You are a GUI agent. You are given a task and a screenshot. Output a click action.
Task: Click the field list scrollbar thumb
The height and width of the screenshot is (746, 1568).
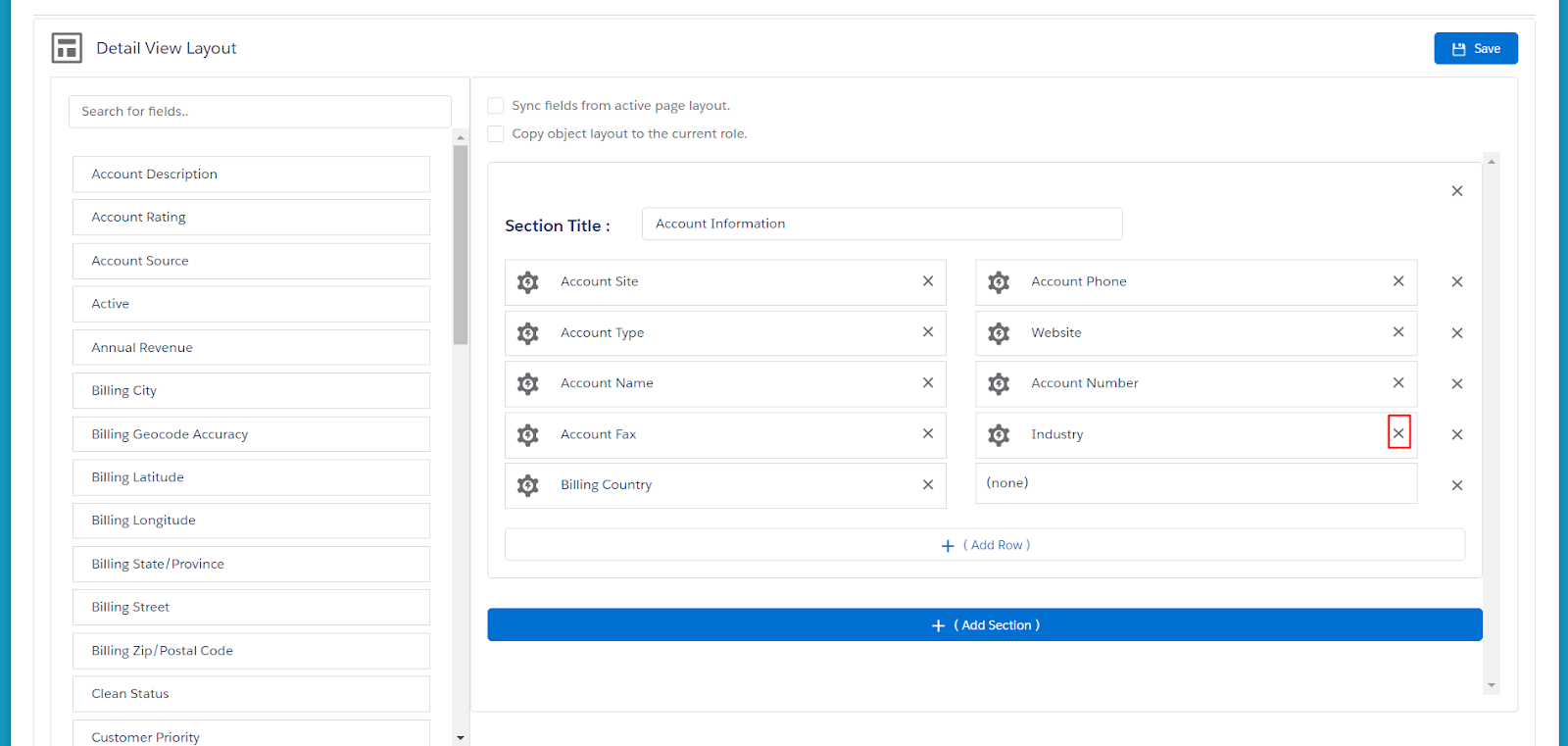[461, 245]
